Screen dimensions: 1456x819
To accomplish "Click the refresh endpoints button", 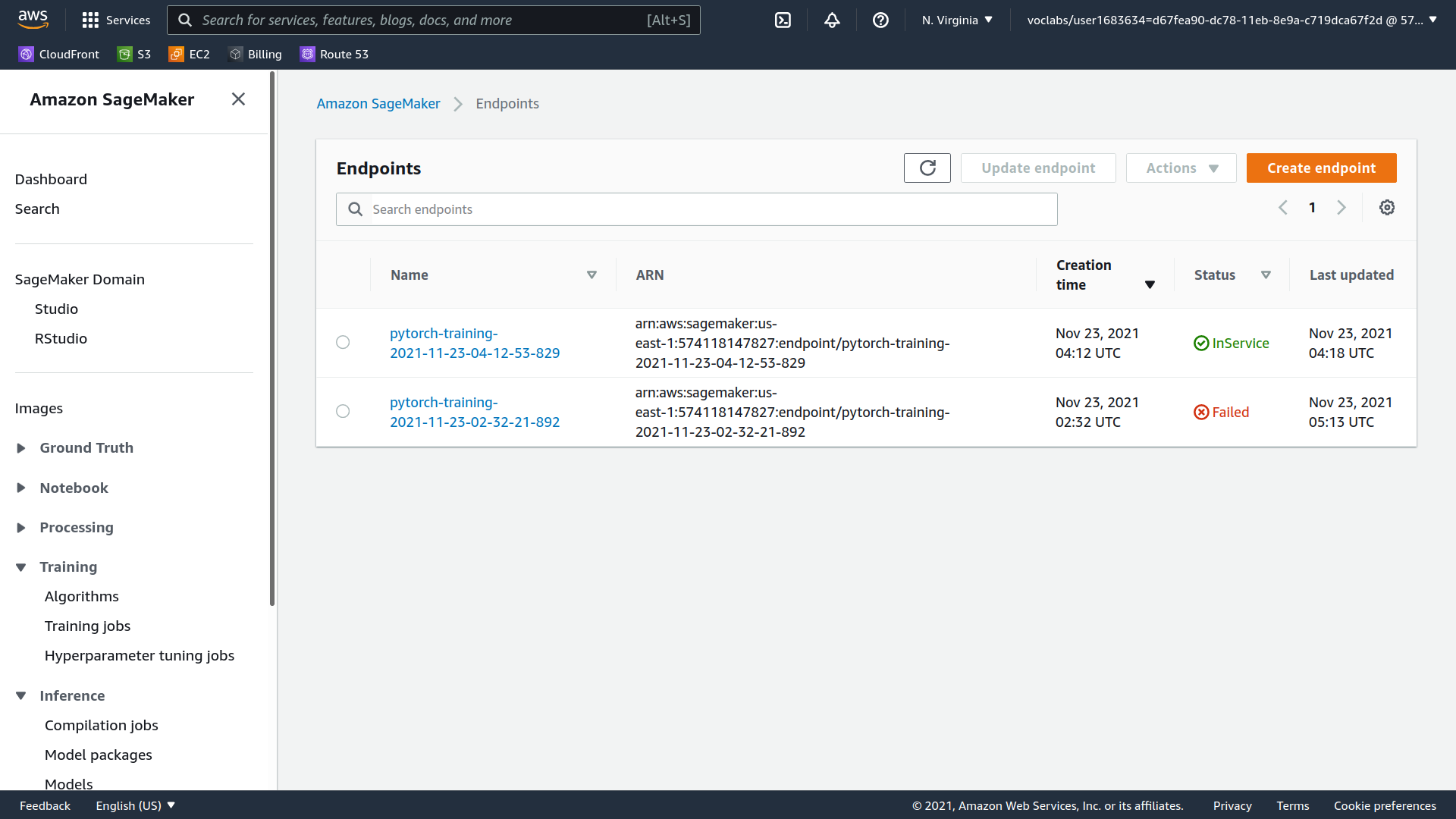I will (x=927, y=168).
